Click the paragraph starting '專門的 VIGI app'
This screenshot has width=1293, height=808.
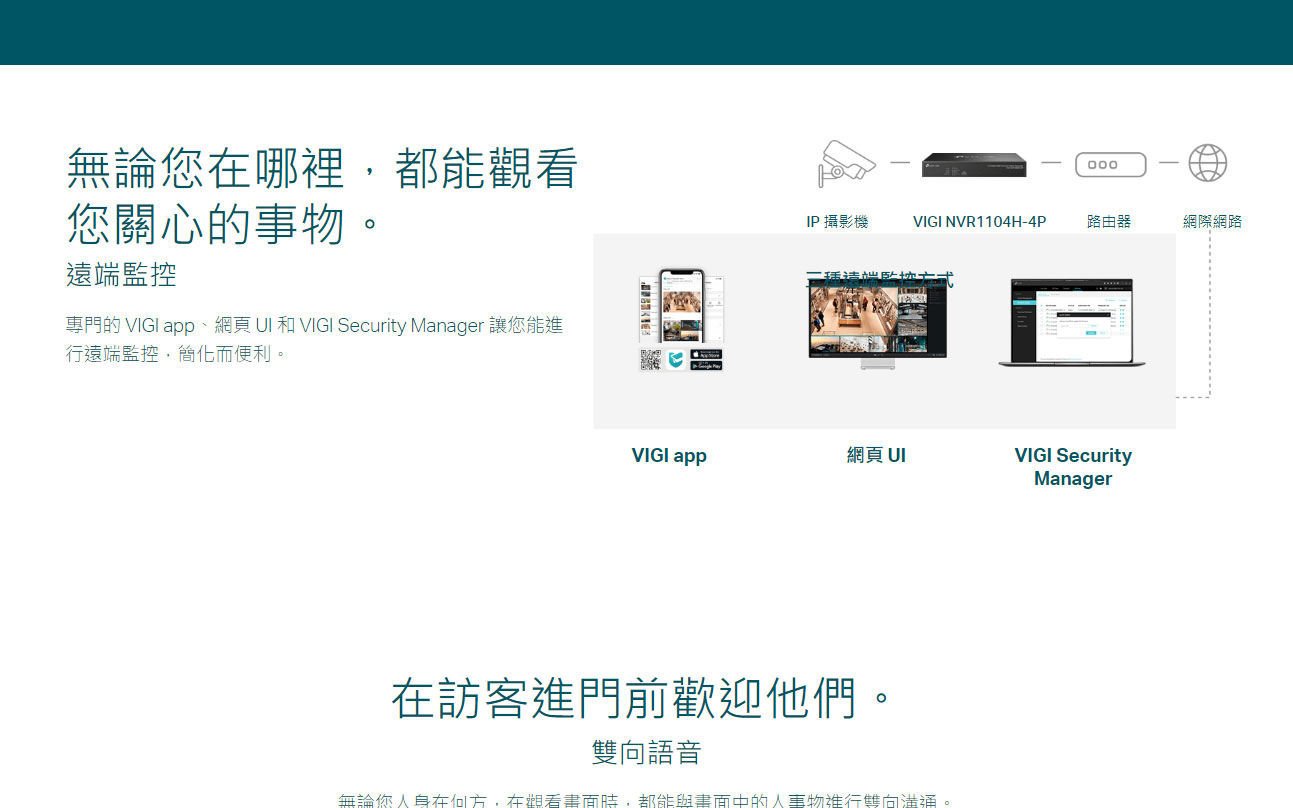pyautogui.click(x=315, y=339)
